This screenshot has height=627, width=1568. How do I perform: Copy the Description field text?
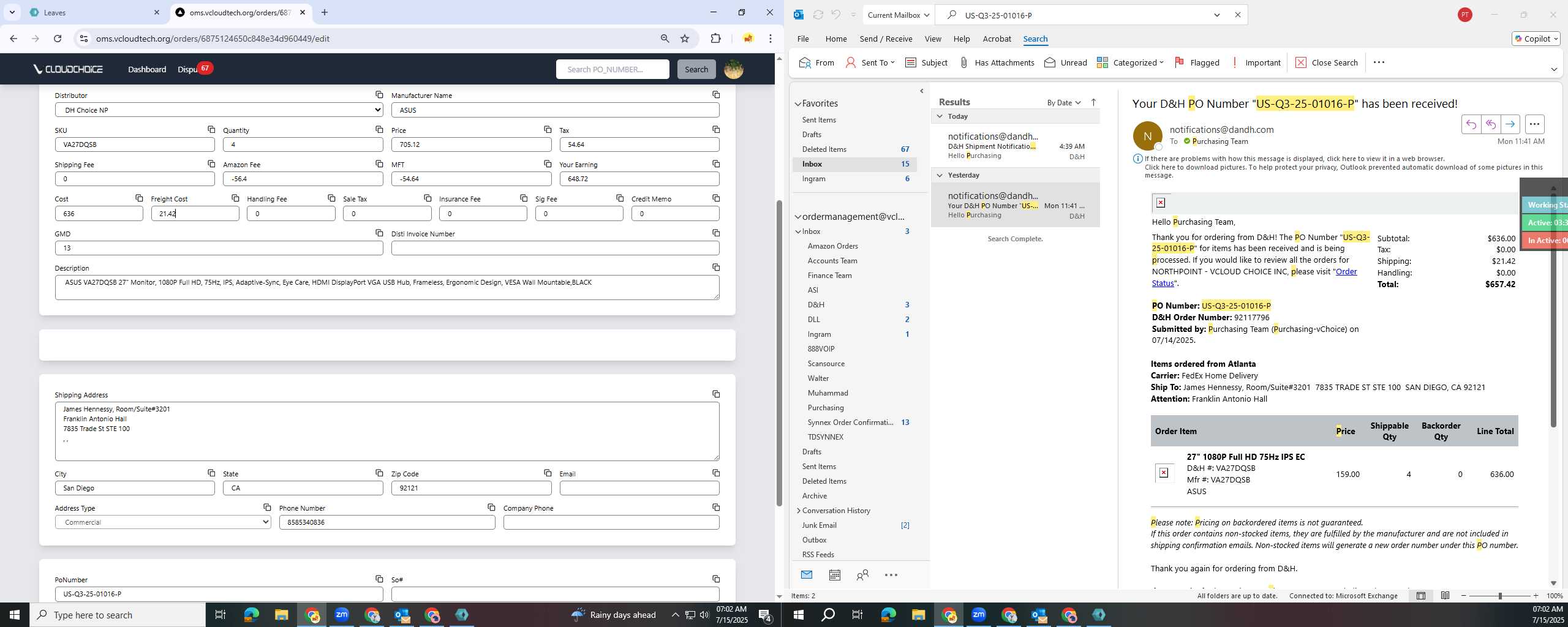(716, 267)
